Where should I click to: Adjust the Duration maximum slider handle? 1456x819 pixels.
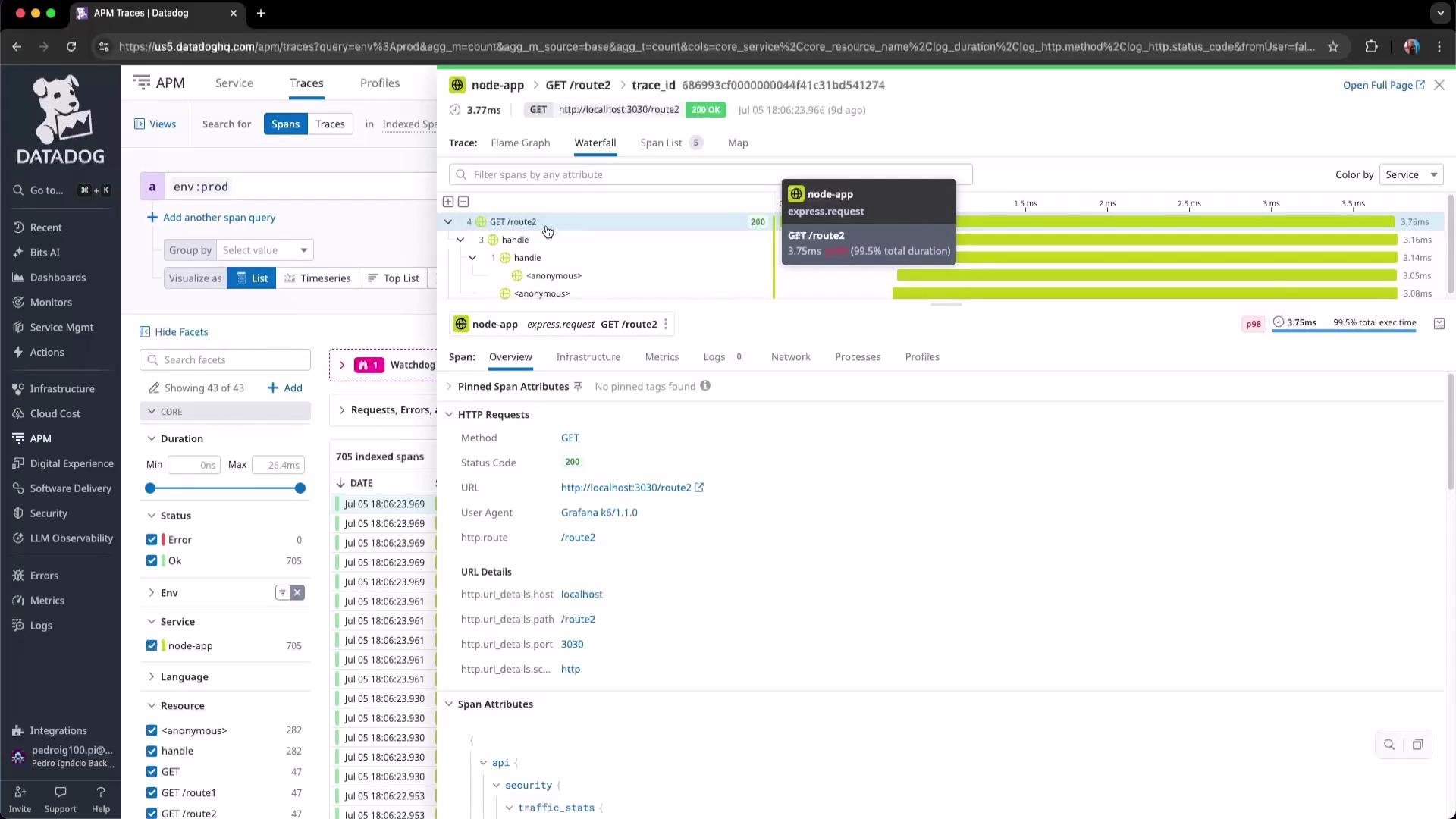[x=300, y=489]
